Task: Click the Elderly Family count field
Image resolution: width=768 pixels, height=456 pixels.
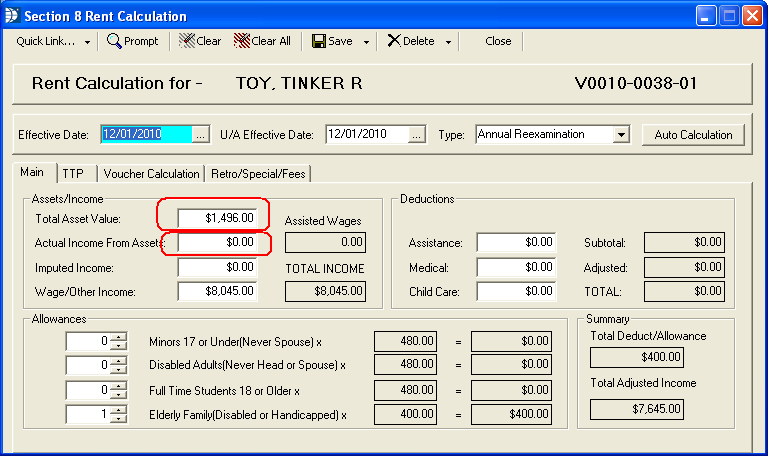Action: coord(88,414)
